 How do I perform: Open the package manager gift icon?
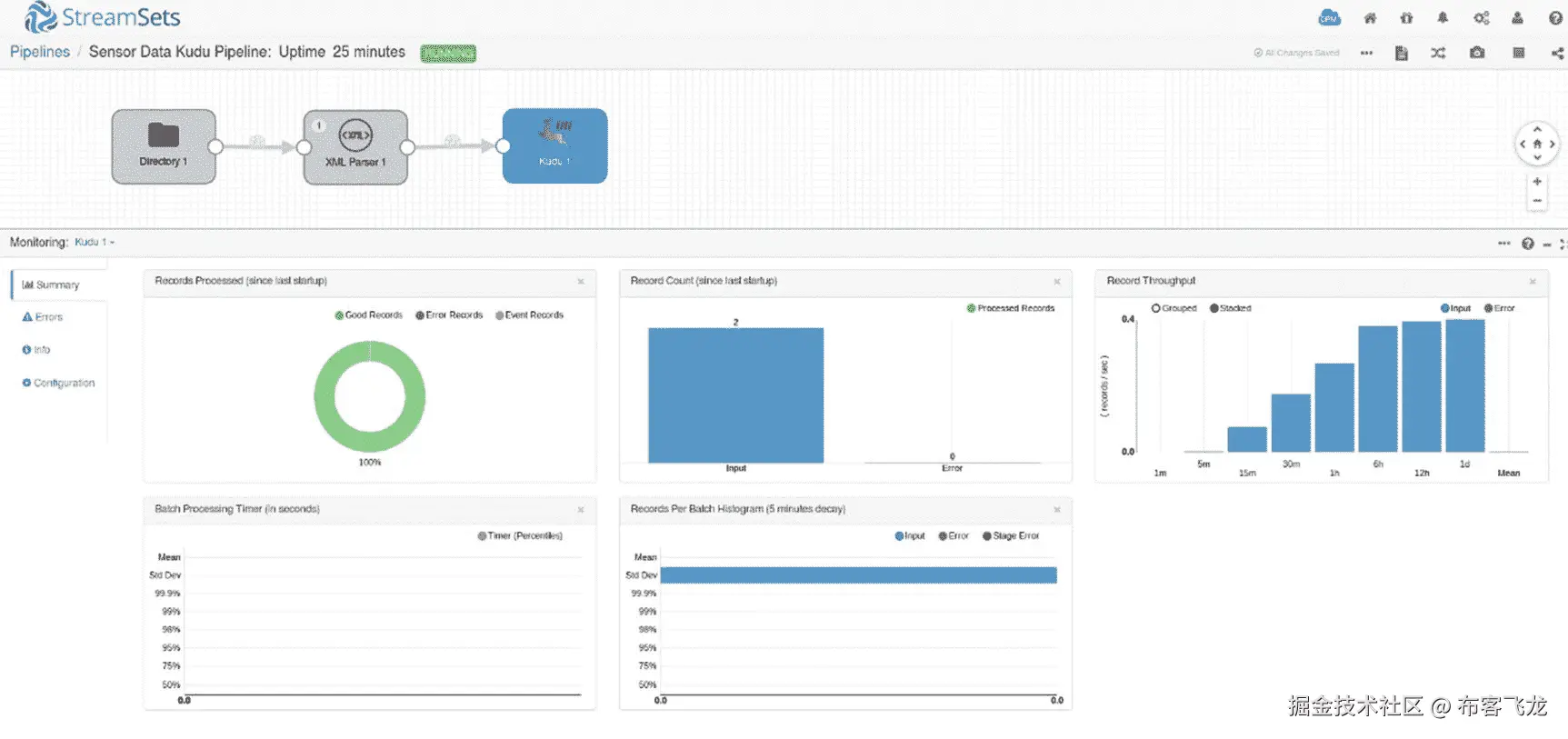click(x=1406, y=18)
